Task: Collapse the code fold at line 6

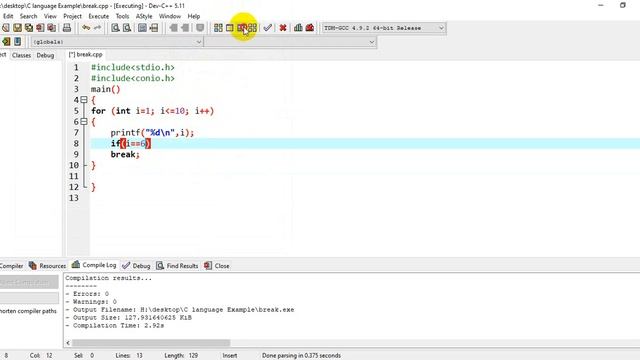Action: (84, 122)
